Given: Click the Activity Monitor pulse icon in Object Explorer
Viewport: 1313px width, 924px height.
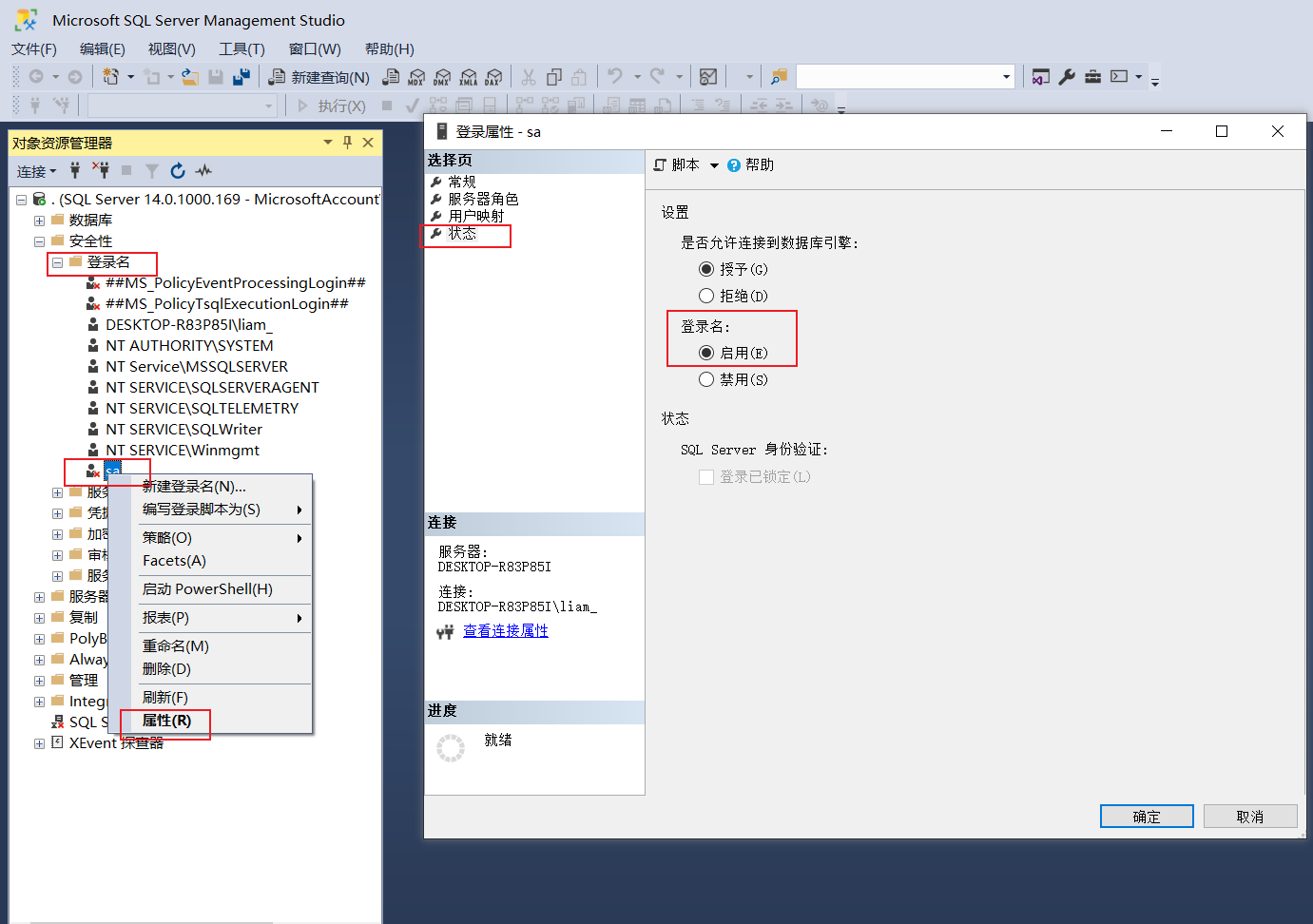Looking at the screenshot, I should coord(203,171).
